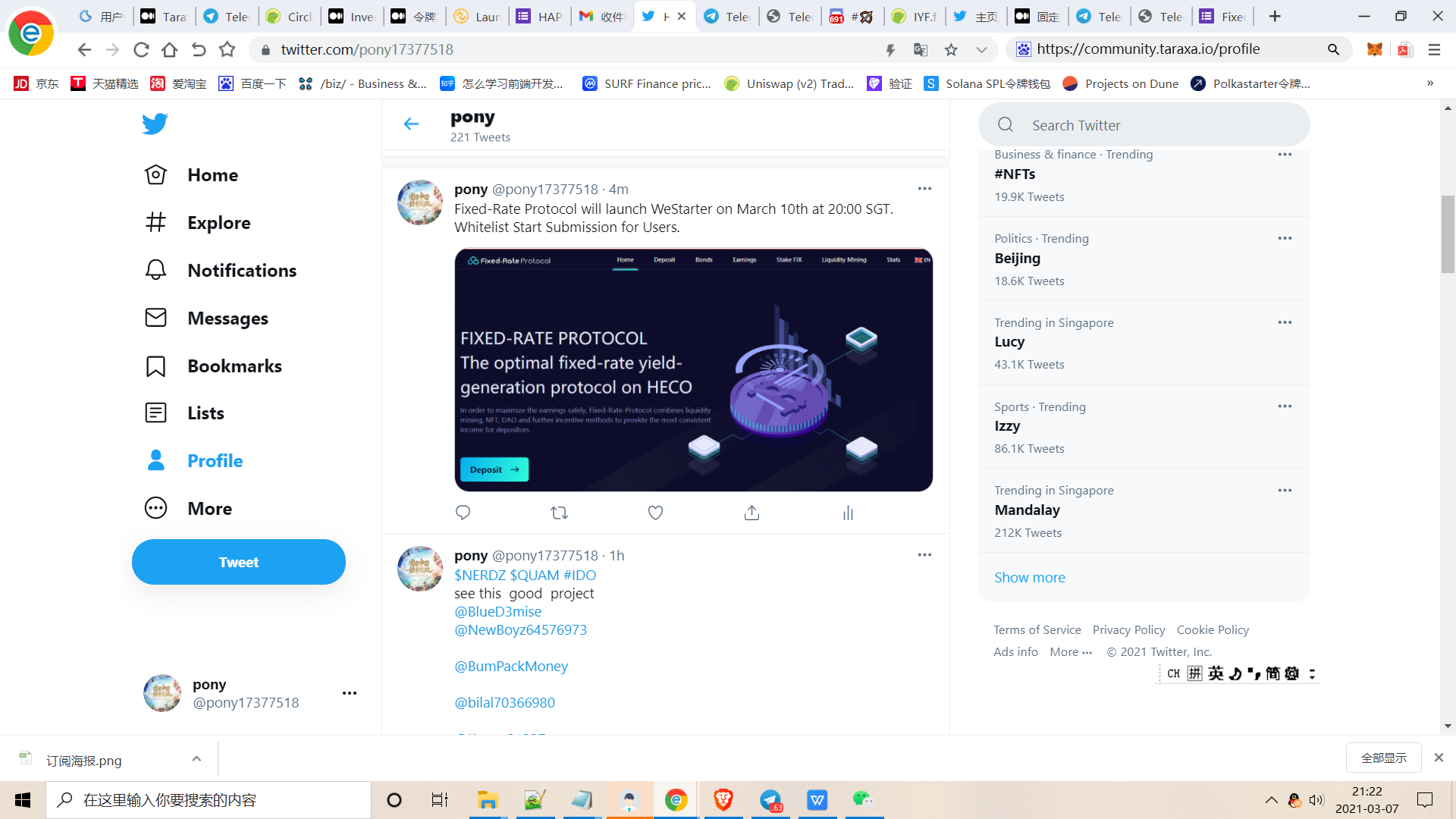Click the translate icon in the address bar

pyautogui.click(x=921, y=49)
